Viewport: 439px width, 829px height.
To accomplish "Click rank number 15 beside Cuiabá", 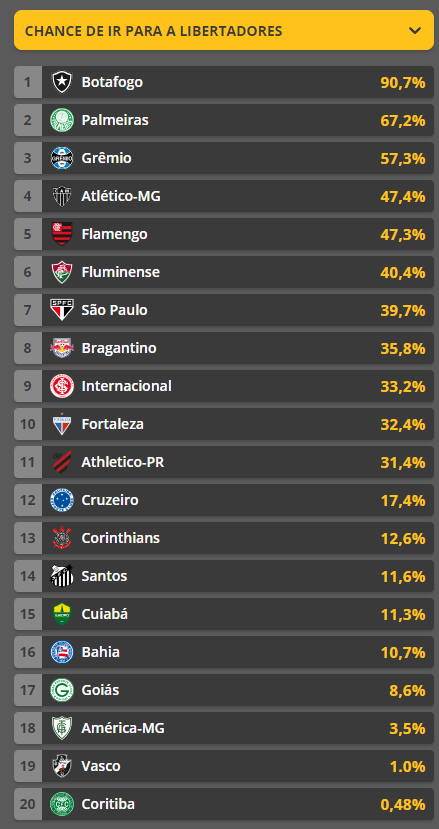I will click(28, 615).
